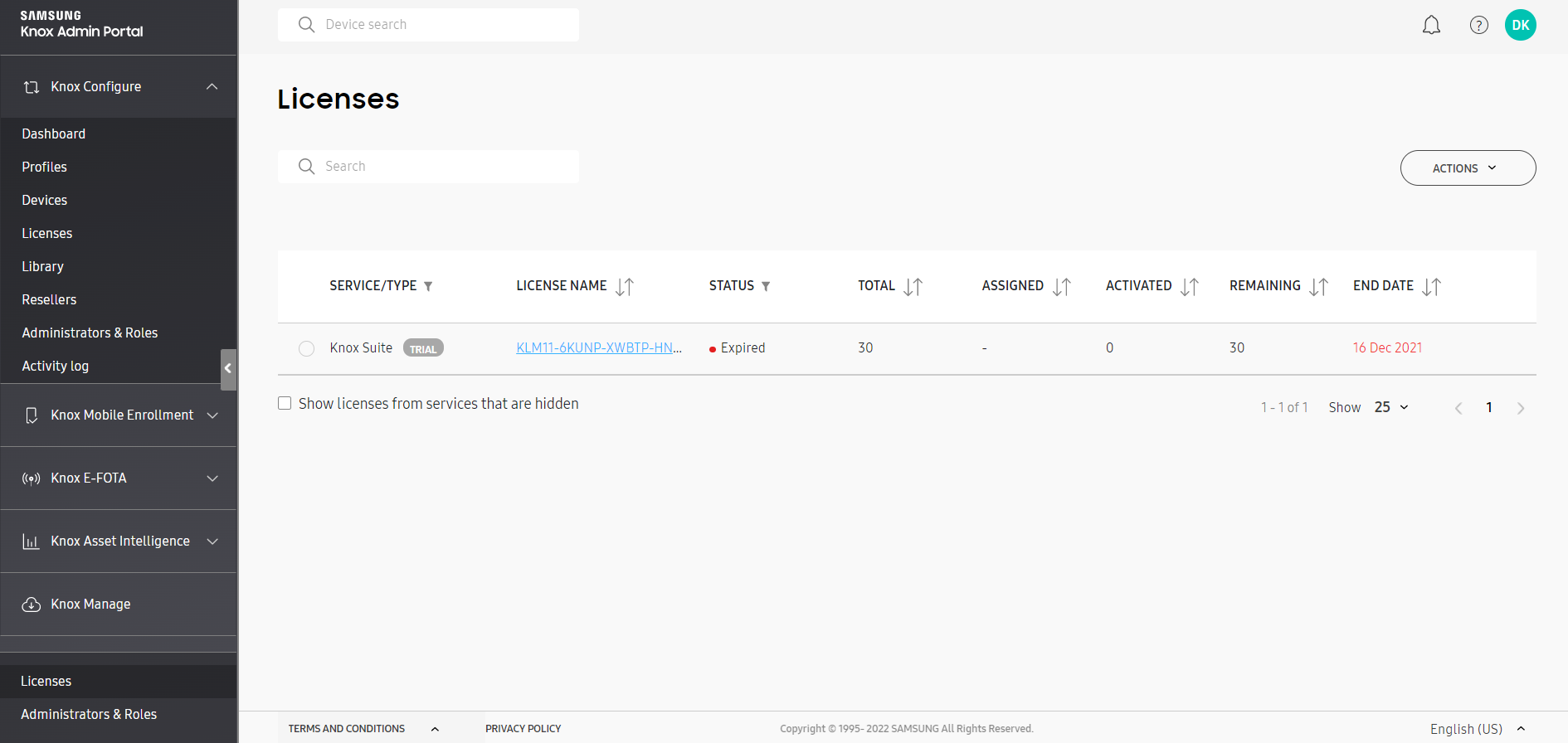Image resolution: width=1568 pixels, height=743 pixels.
Task: Click the Knox Configure section icon
Action: (32, 87)
